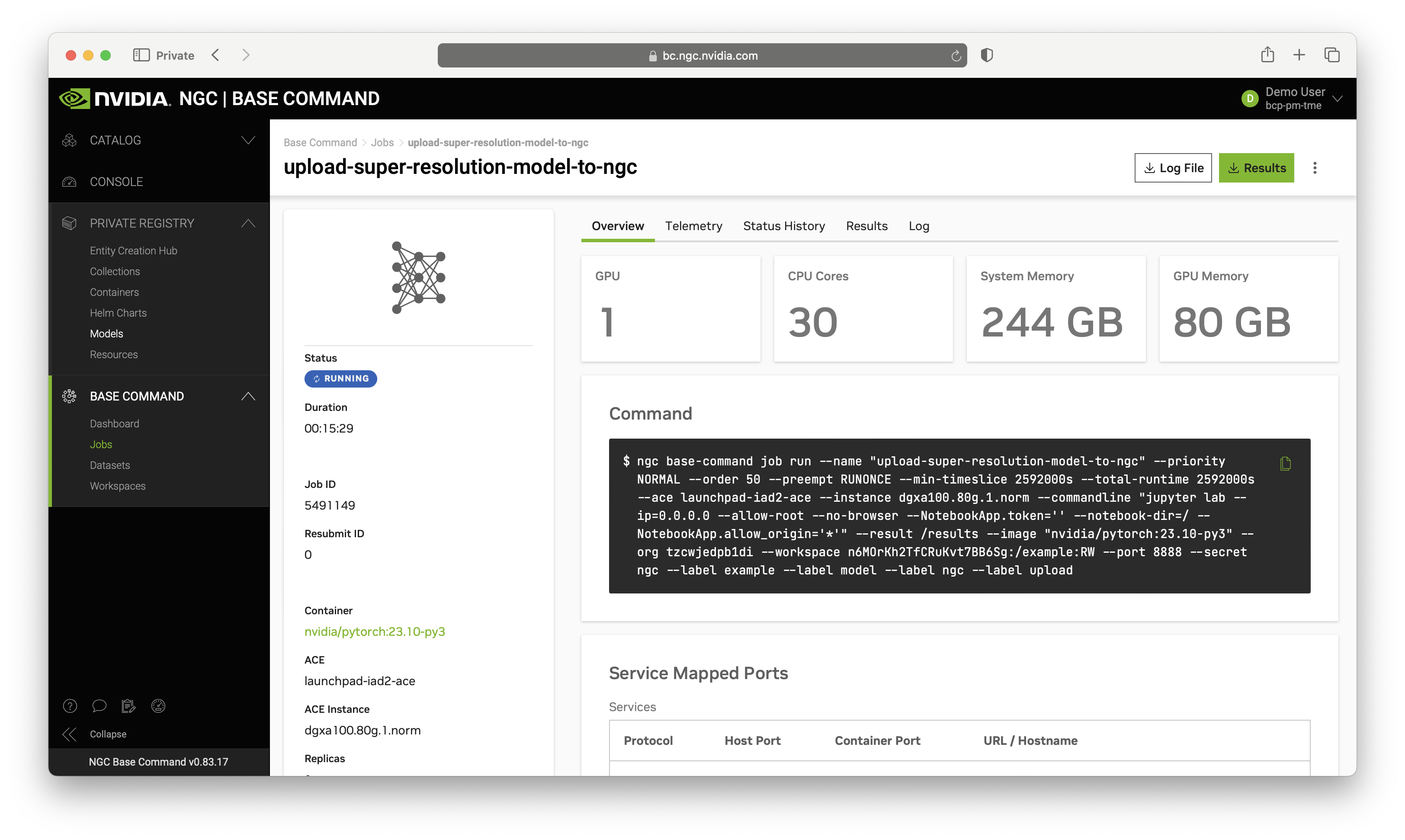Collapse the Base Command section
Image resolution: width=1405 pixels, height=840 pixels.
(248, 396)
